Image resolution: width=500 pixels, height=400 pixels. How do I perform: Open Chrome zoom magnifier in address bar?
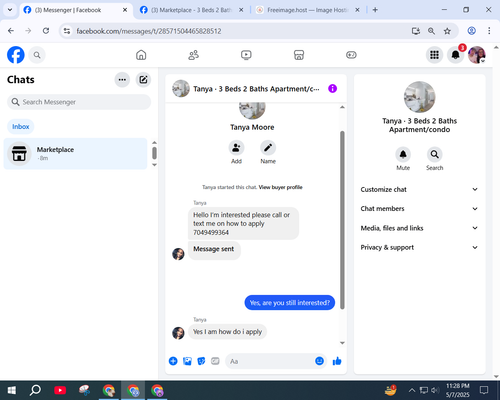tap(431, 31)
